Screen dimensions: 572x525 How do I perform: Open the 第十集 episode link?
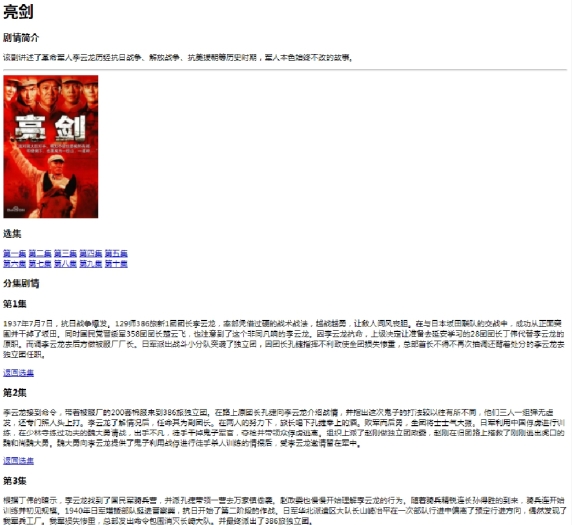coord(116,263)
